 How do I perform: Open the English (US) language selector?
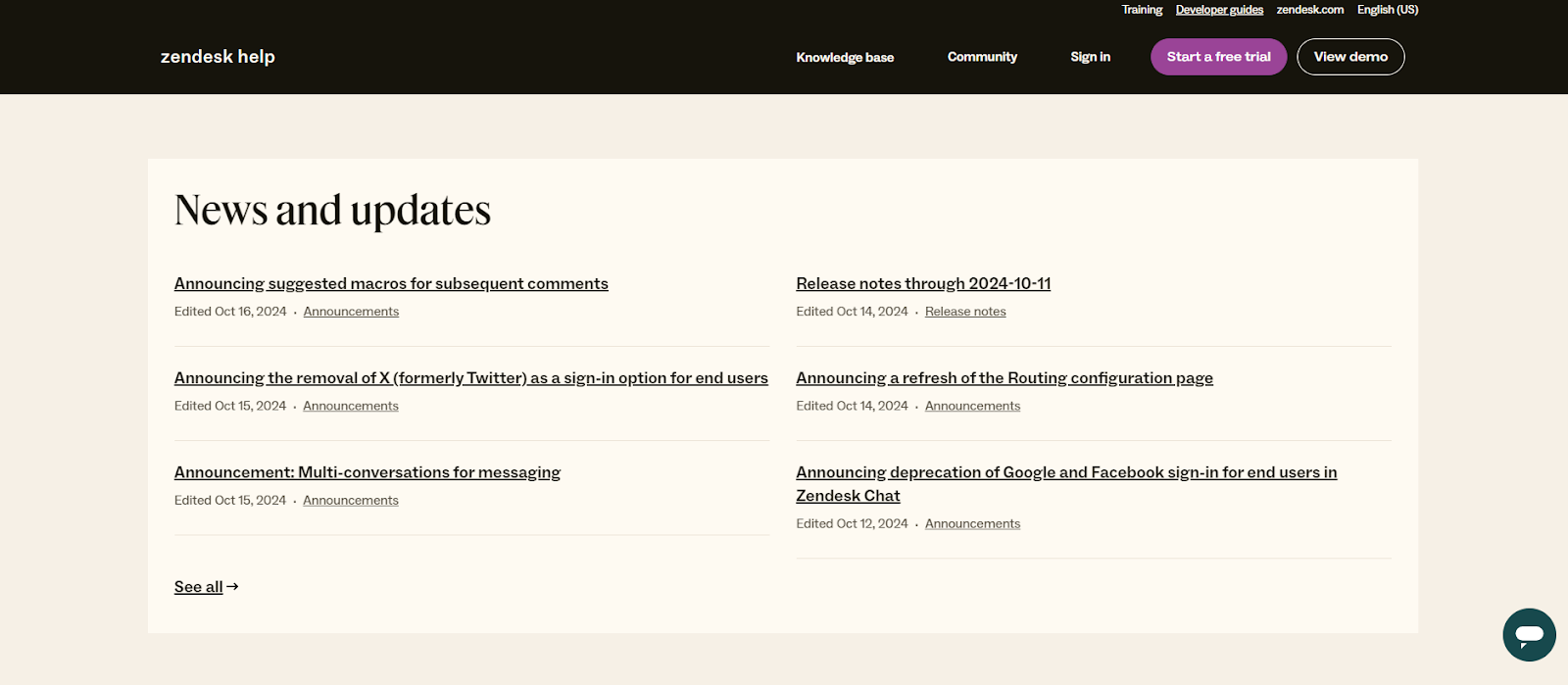[x=1388, y=10]
